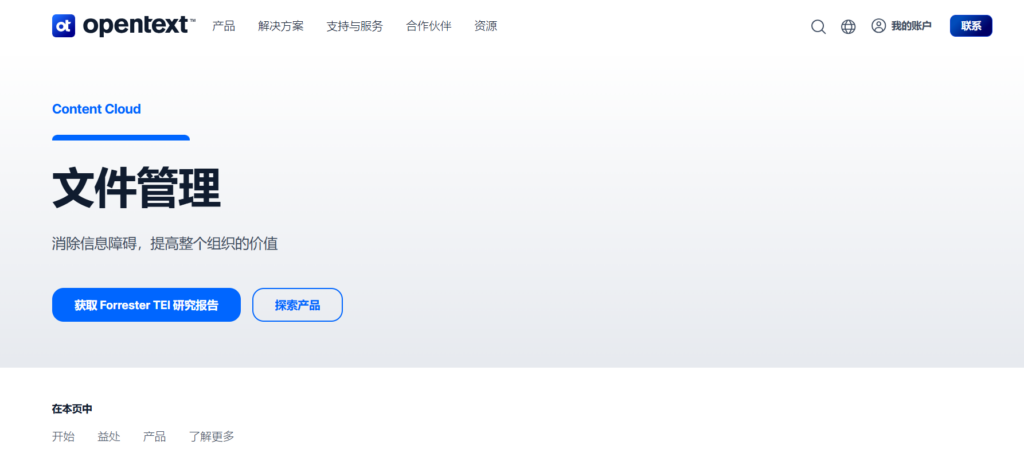Viewport: 1024px width, 476px height.
Task: Expand the 合作伙伴 navigation menu
Action: tap(428, 26)
